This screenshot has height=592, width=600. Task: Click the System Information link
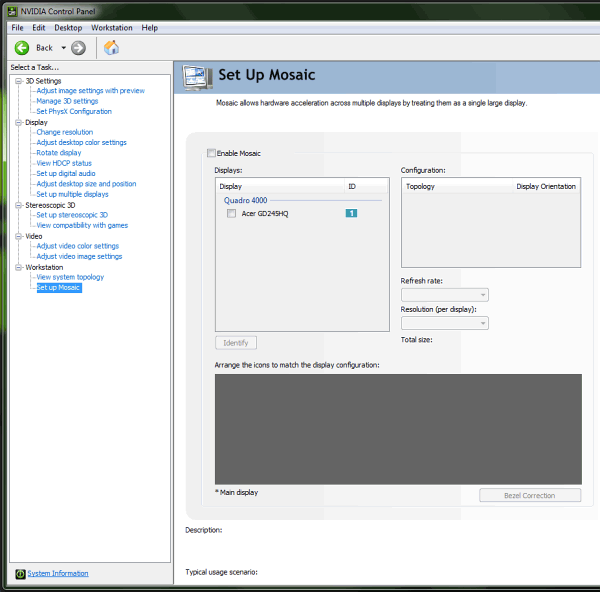[58, 573]
